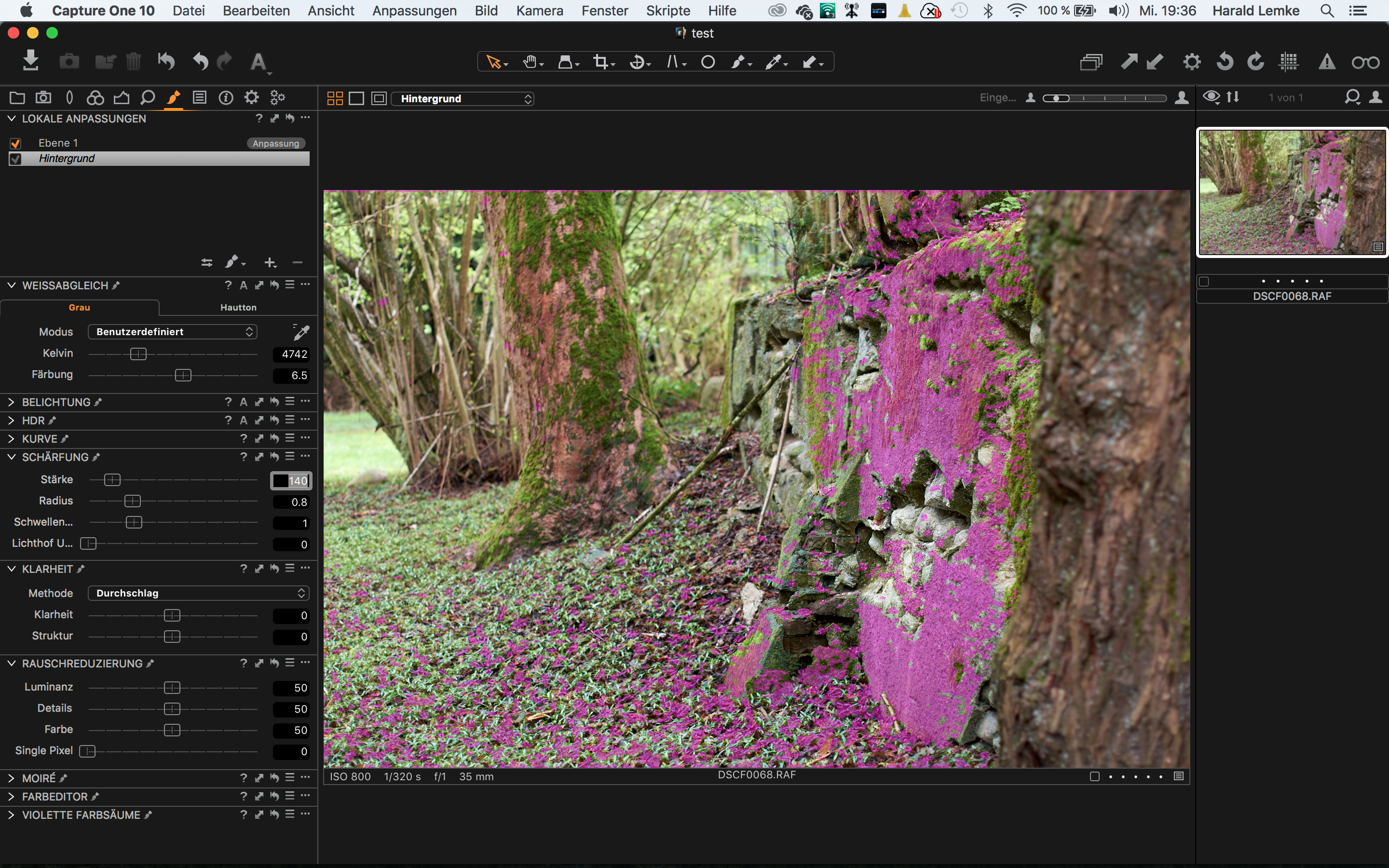Click the white balance eyedropper picker
Screen dimensions: 1389x868
[301, 332]
